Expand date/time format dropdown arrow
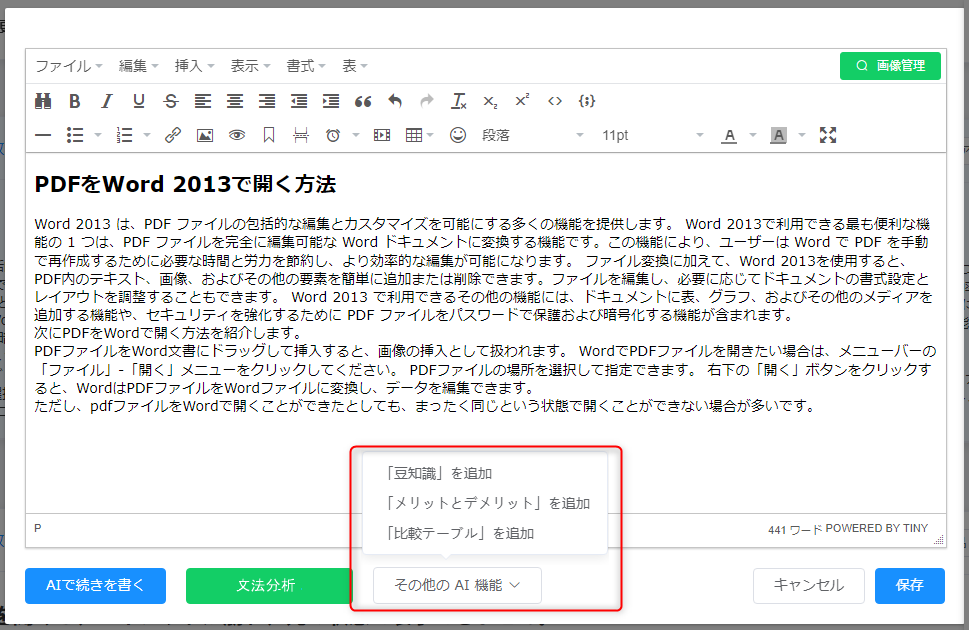This screenshot has width=969, height=630. point(356,135)
